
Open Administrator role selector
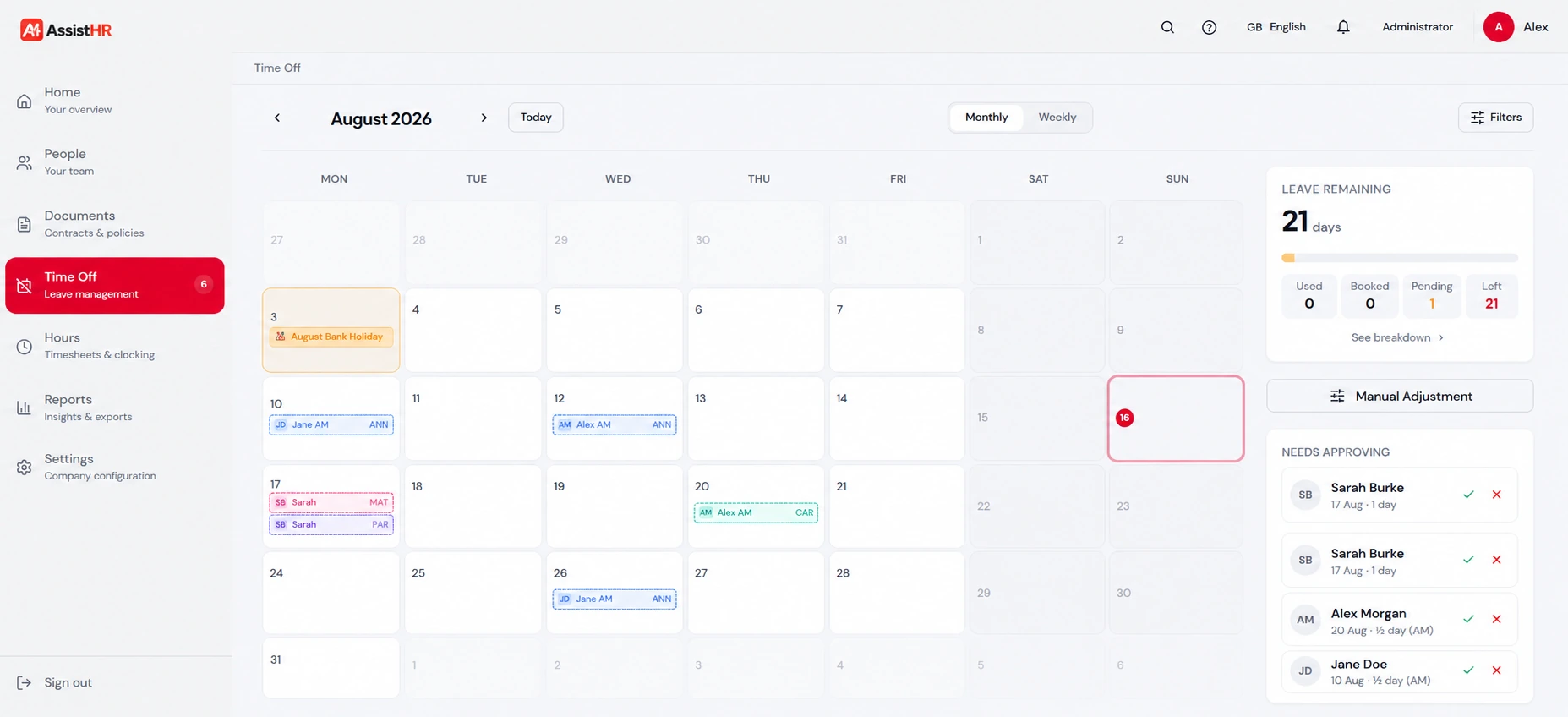(x=1418, y=27)
